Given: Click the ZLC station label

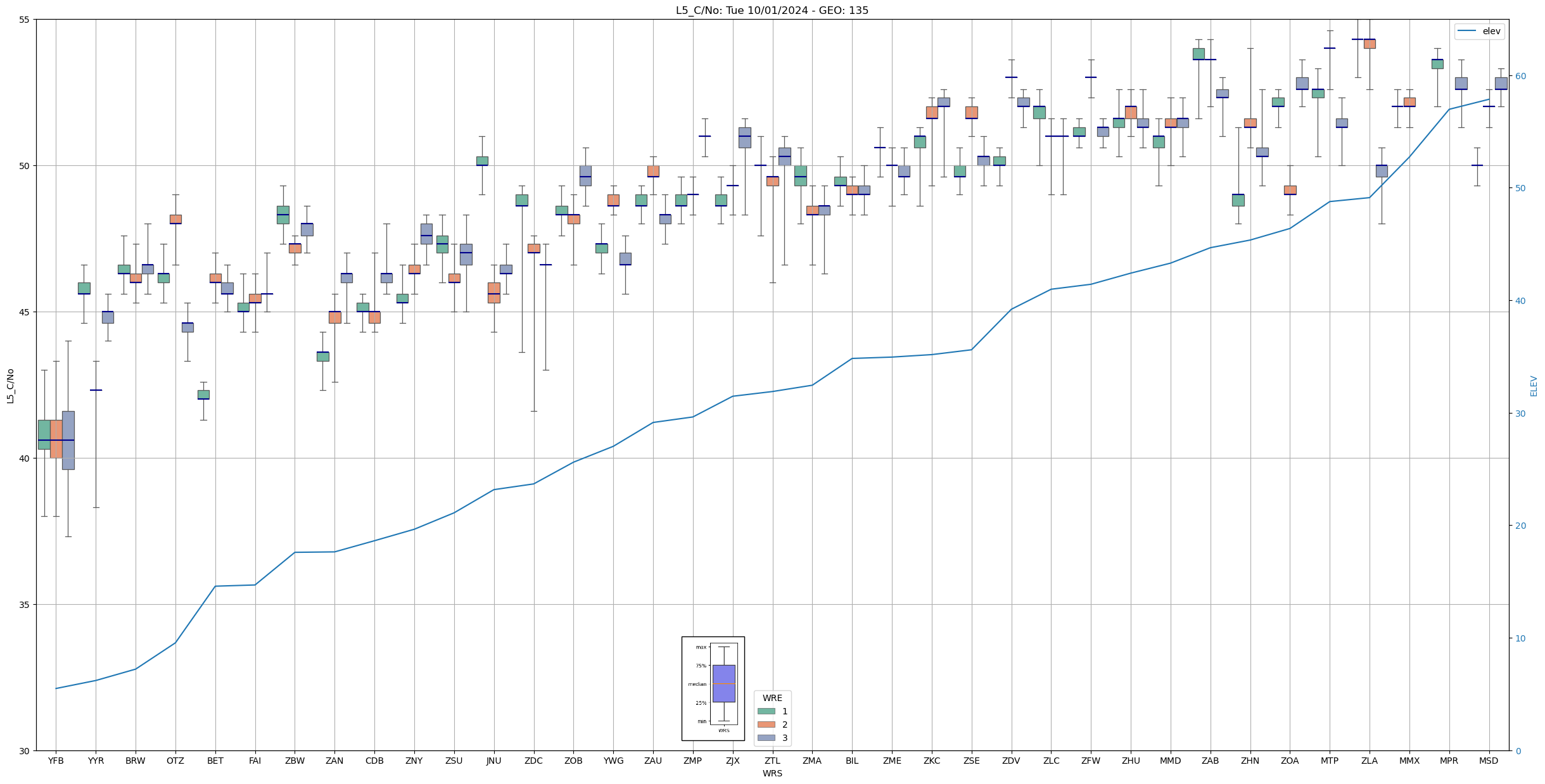Looking at the screenshot, I should [1052, 761].
